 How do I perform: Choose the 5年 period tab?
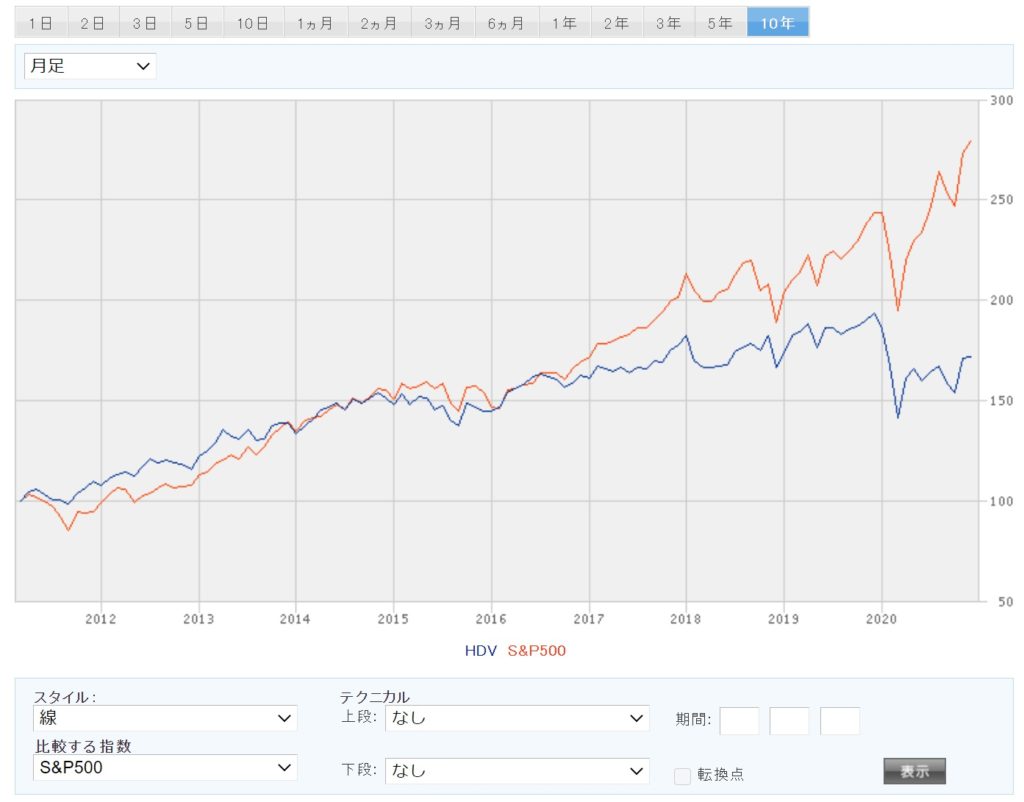point(720,23)
